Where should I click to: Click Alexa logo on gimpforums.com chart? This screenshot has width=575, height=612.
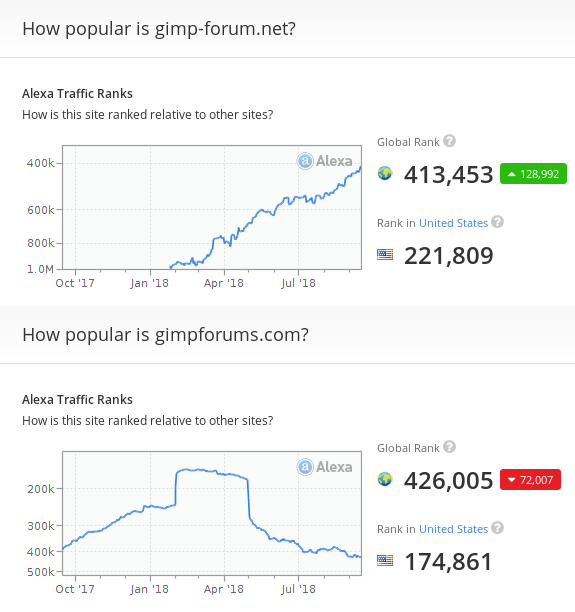tap(325, 467)
